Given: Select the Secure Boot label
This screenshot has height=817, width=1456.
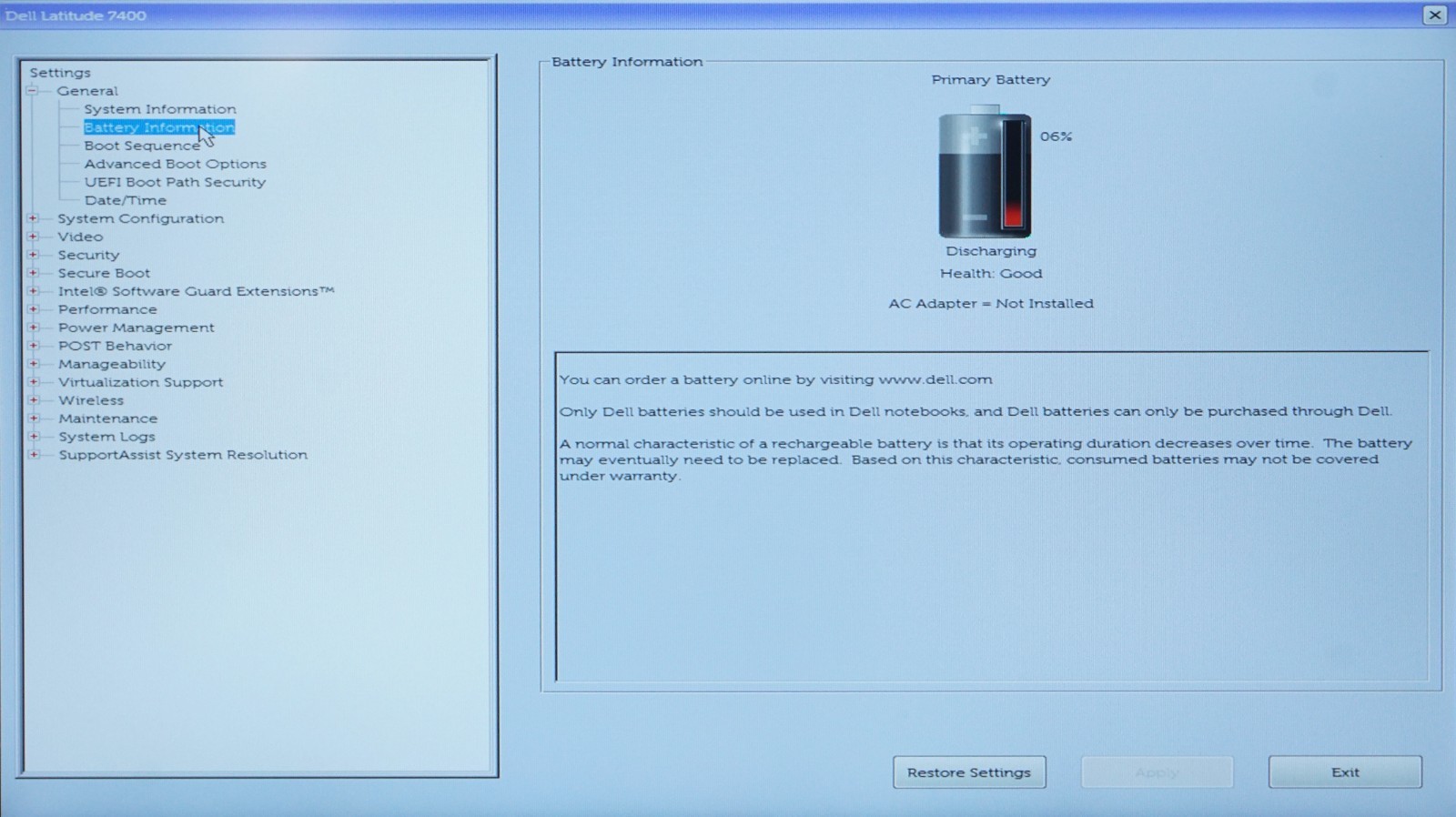Looking at the screenshot, I should click(x=104, y=273).
